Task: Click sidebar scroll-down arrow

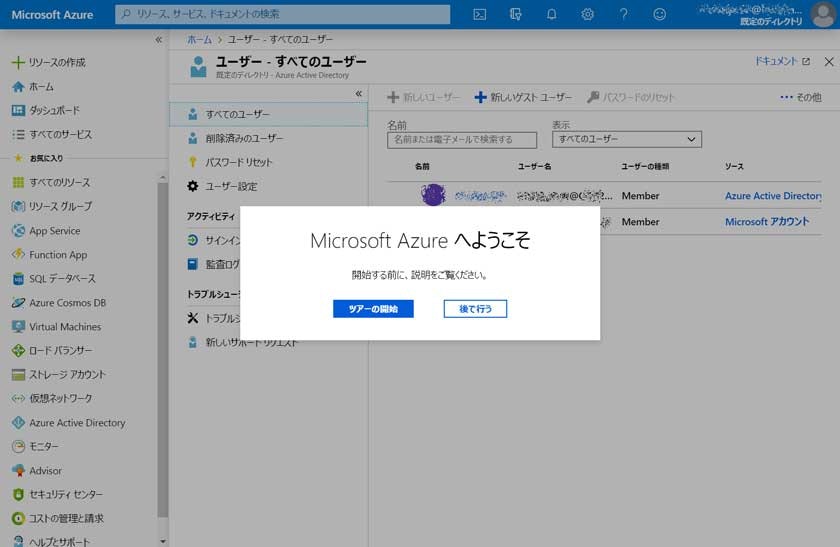Action: [163, 542]
